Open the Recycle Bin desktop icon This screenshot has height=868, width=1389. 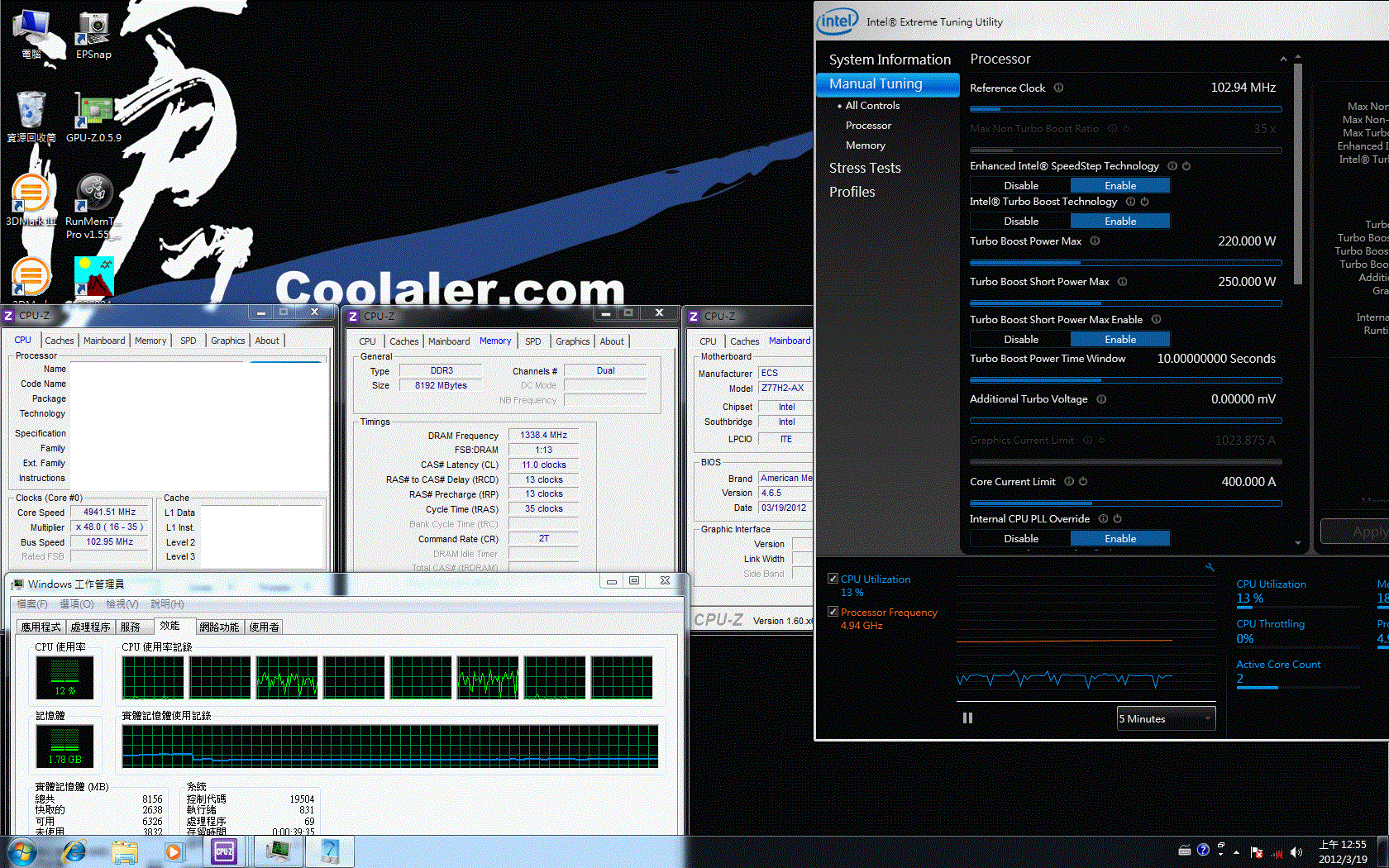click(31, 117)
